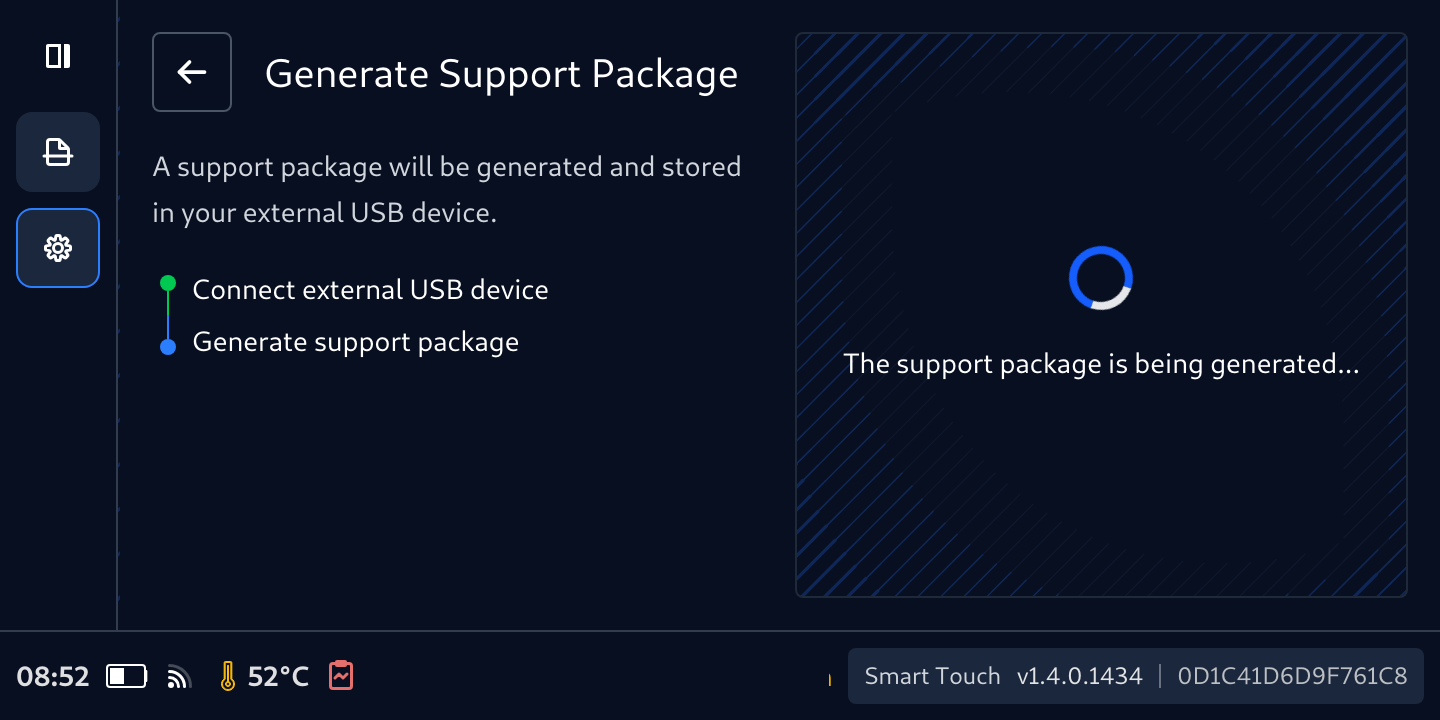Click the yellow thermometer icon
The image size is (1440, 720).
point(228,677)
